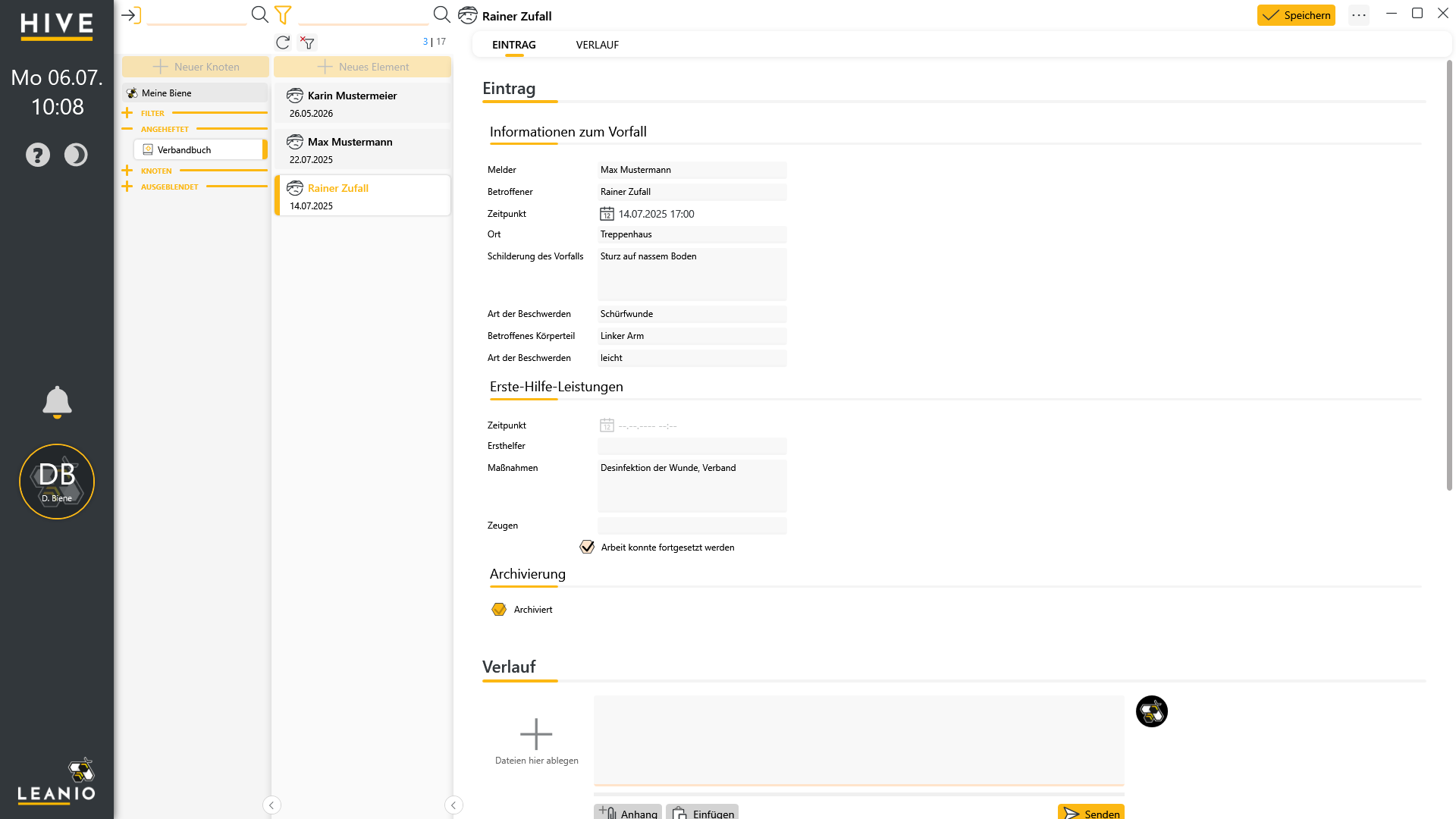Refresh the element list
Screen dimensions: 1456x819
[x=283, y=42]
